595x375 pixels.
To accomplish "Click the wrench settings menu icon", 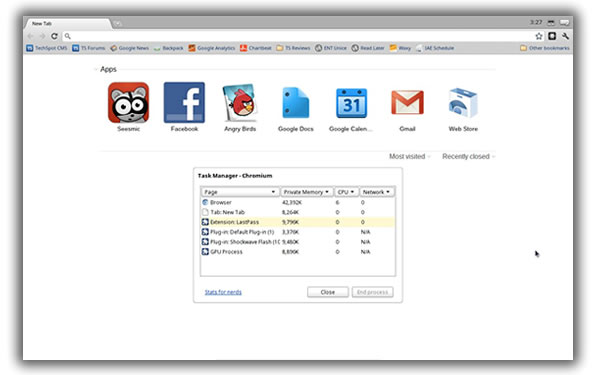I will (565, 36).
